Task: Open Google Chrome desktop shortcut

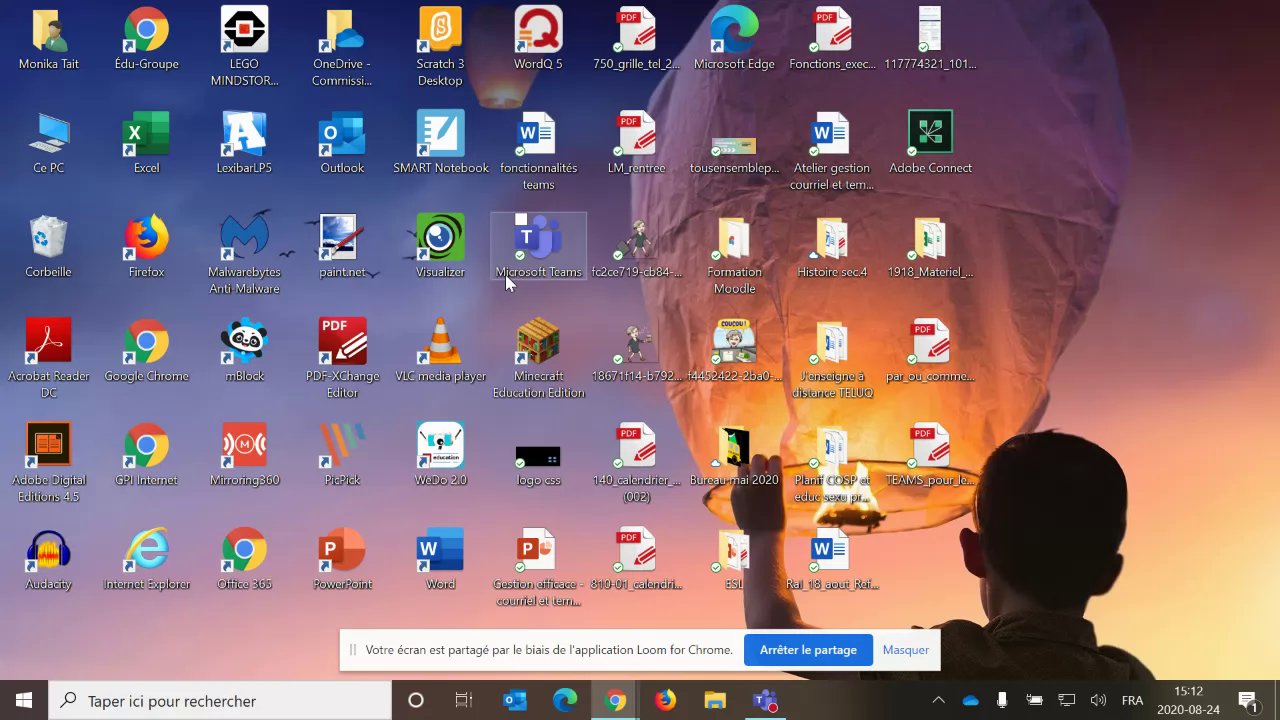Action: click(146, 352)
